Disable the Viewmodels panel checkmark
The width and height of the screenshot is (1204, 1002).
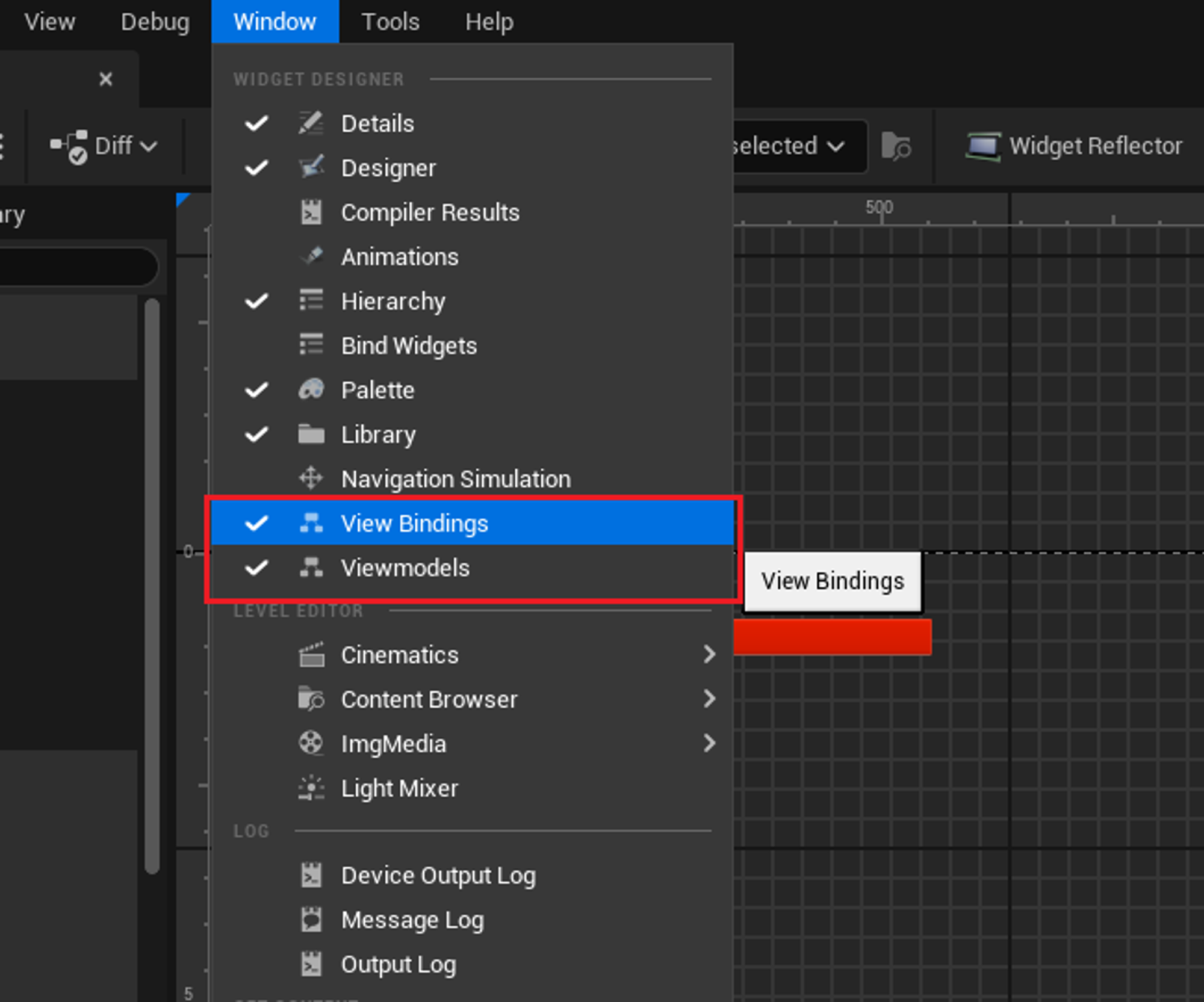coord(256,567)
